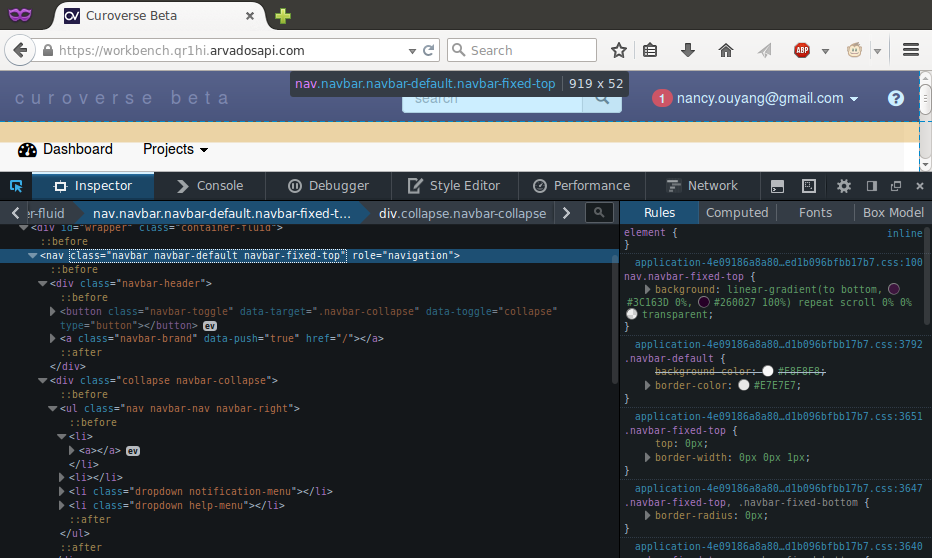This screenshot has width=932, height=558.
Task: Open the downloads arrow icon
Action: [x=688, y=50]
